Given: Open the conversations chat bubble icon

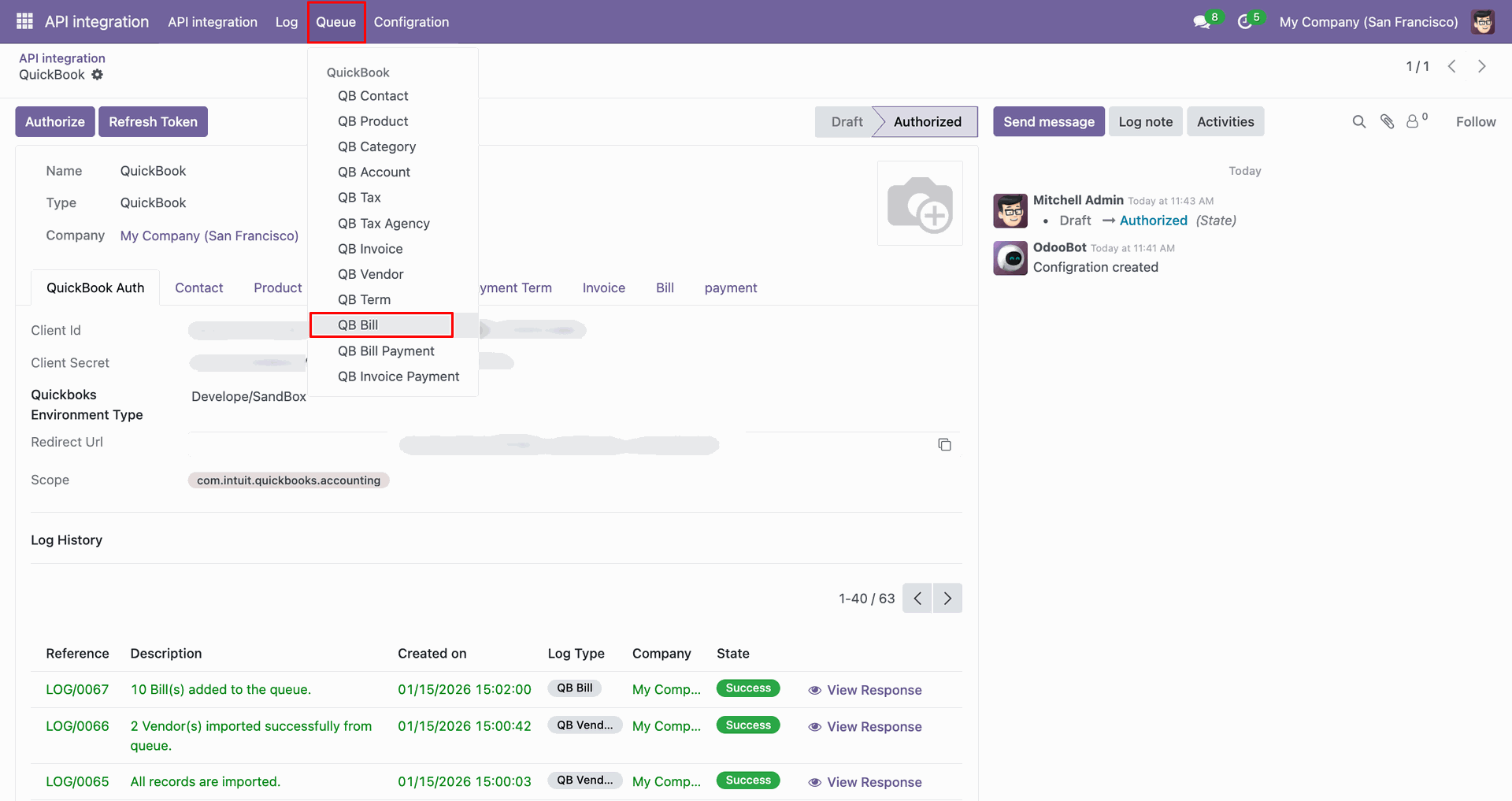Looking at the screenshot, I should tap(1202, 22).
